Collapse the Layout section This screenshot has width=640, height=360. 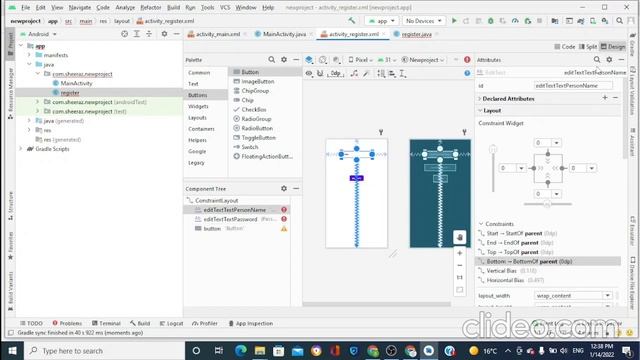(480, 111)
